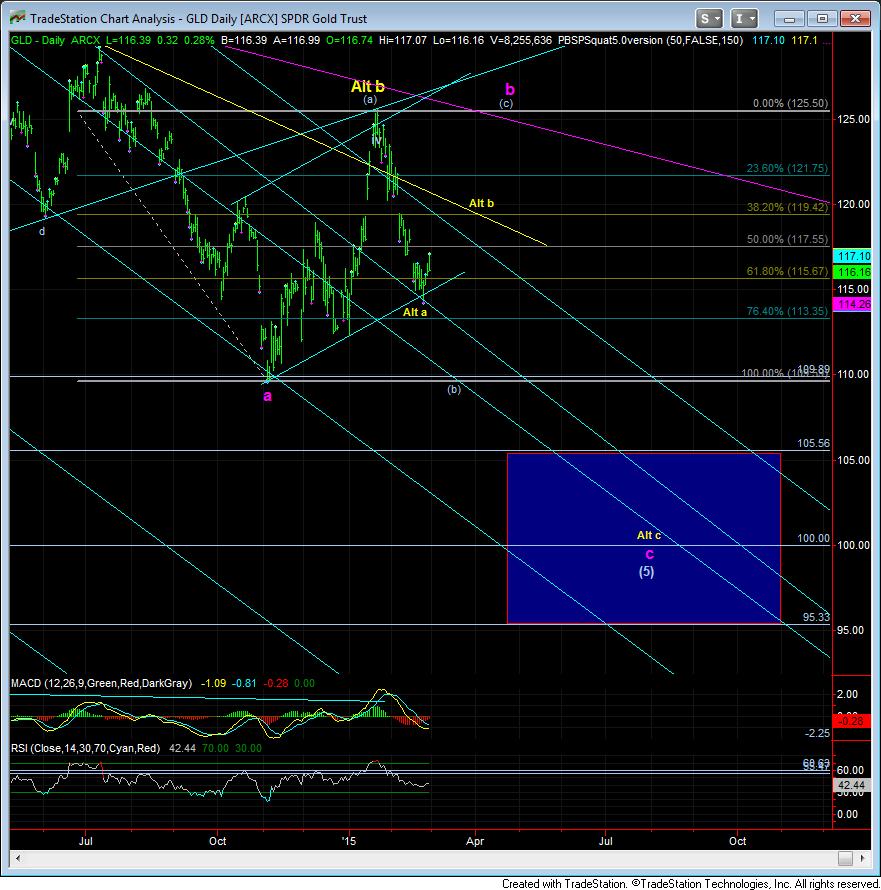
Task: Maximize the Chart Analysis window
Action: 822,19
